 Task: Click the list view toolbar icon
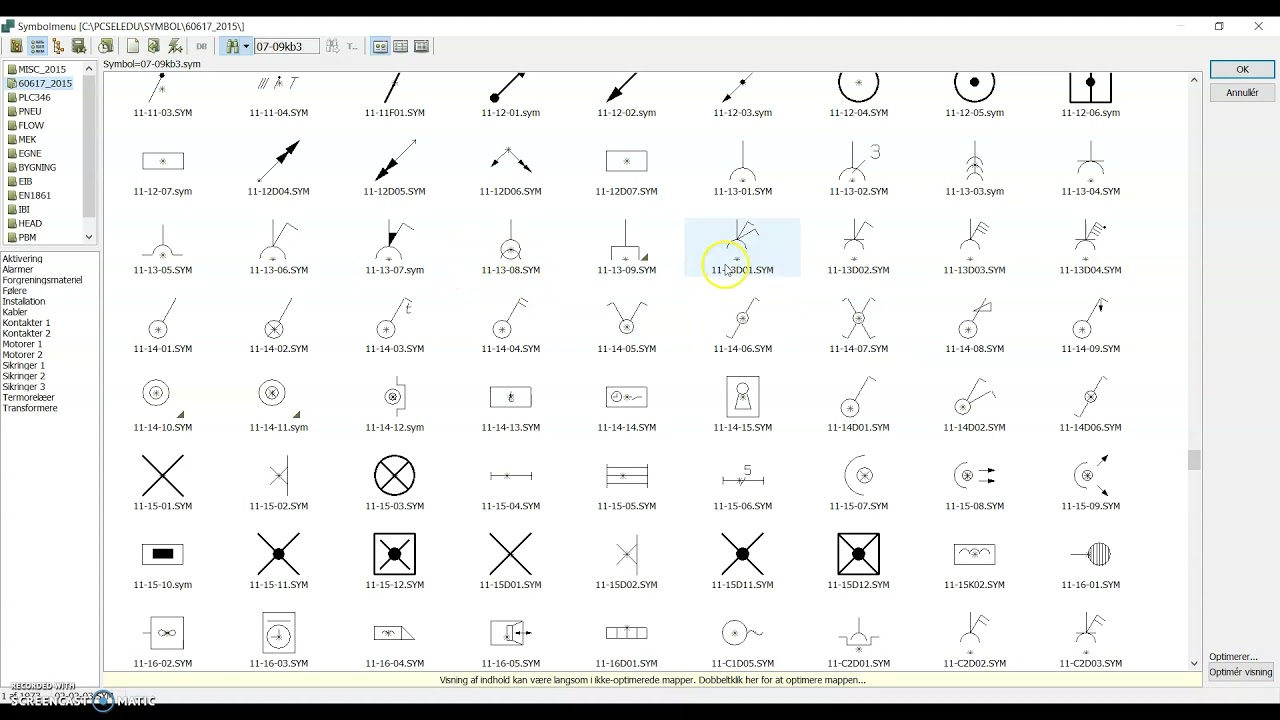[37, 46]
